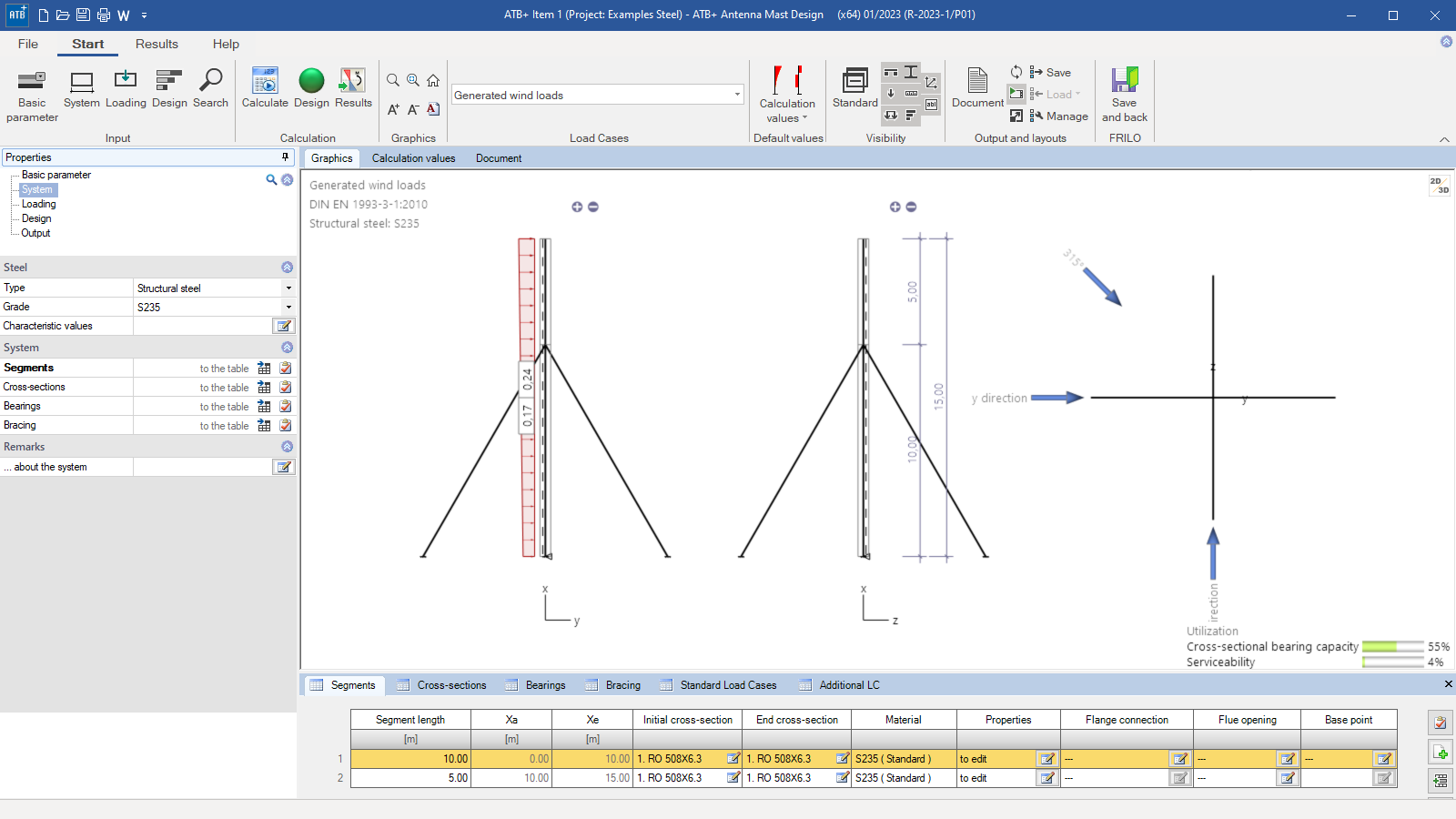Click the New file icon in title bar
1456x819 pixels.
tap(43, 15)
